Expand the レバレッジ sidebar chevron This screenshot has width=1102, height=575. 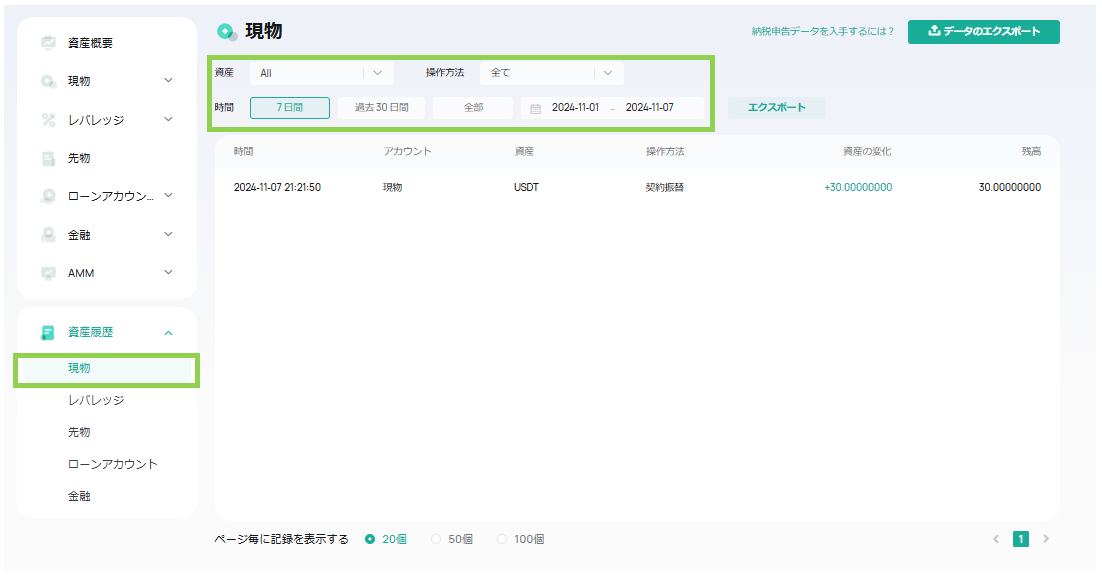(x=169, y=119)
